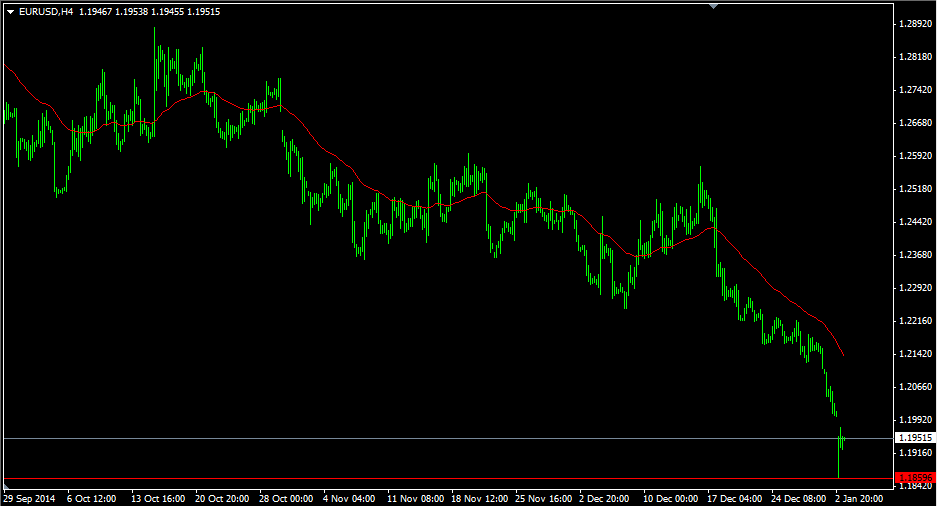Click the dropdown triangle beside EURUSD,H4
The height and width of the screenshot is (506, 938).
click(10, 12)
